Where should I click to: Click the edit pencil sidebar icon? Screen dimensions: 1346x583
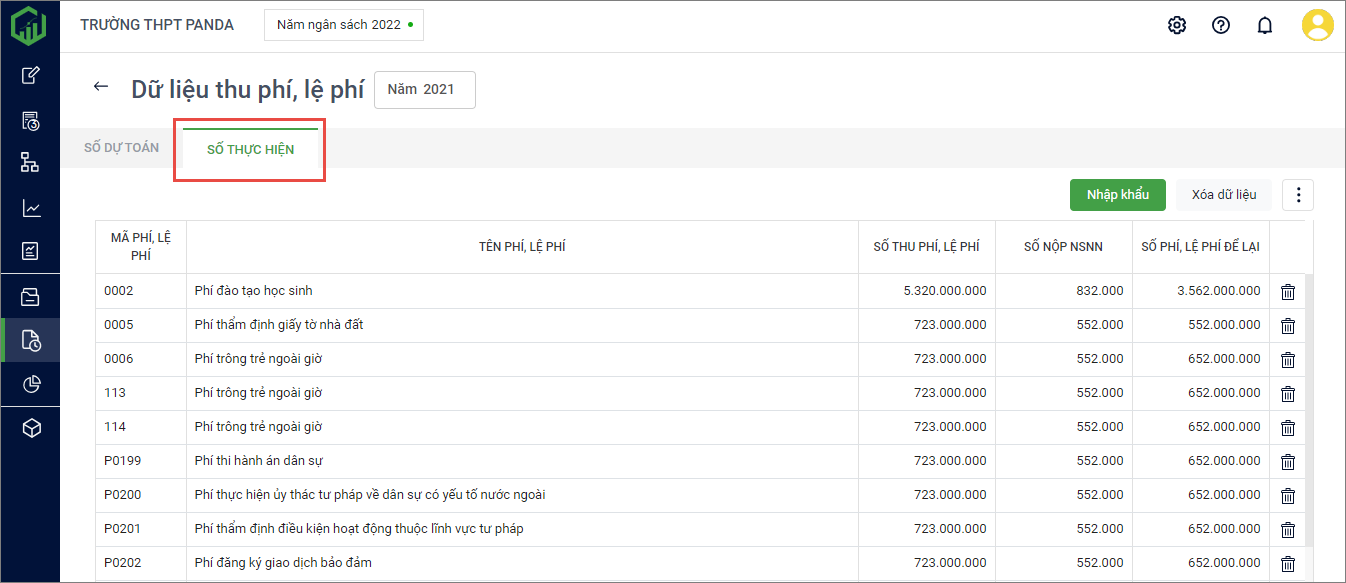click(x=31, y=75)
